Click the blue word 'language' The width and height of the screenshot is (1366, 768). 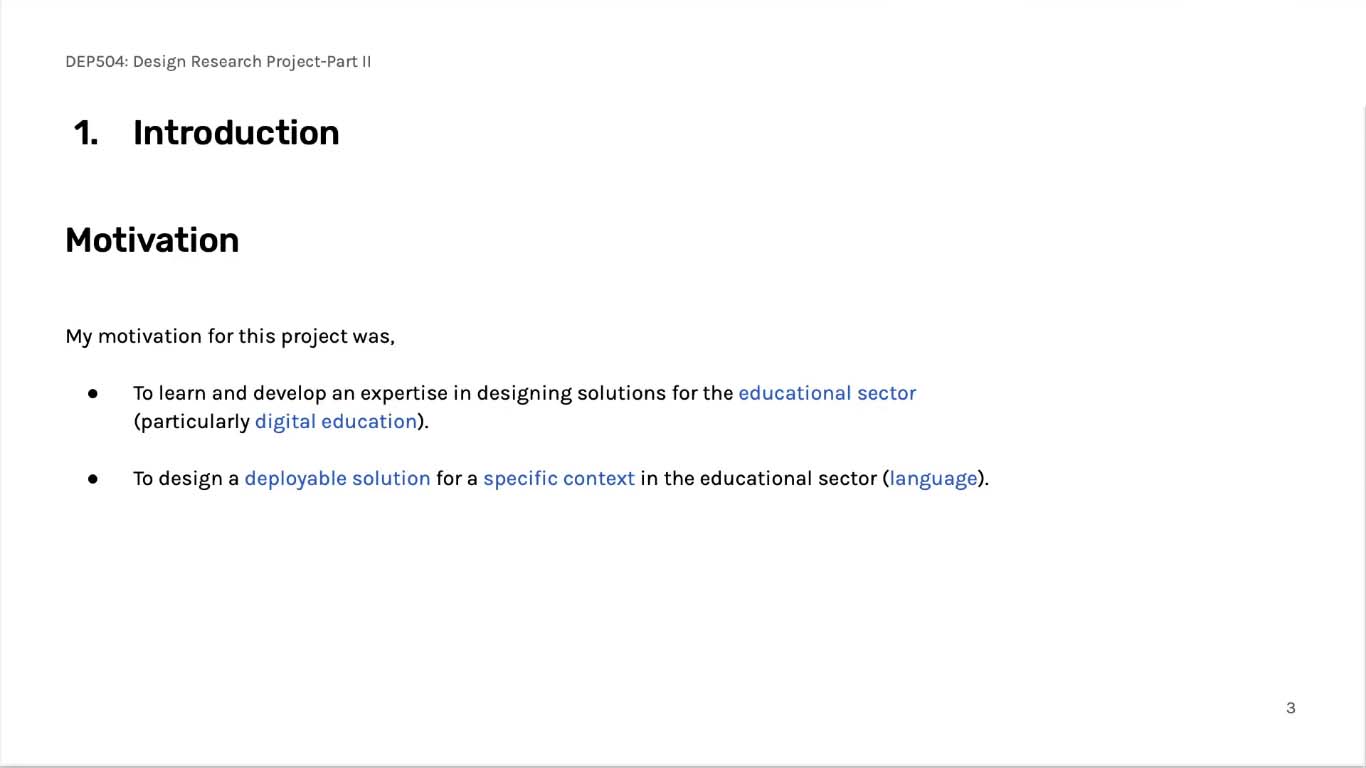[x=933, y=478]
